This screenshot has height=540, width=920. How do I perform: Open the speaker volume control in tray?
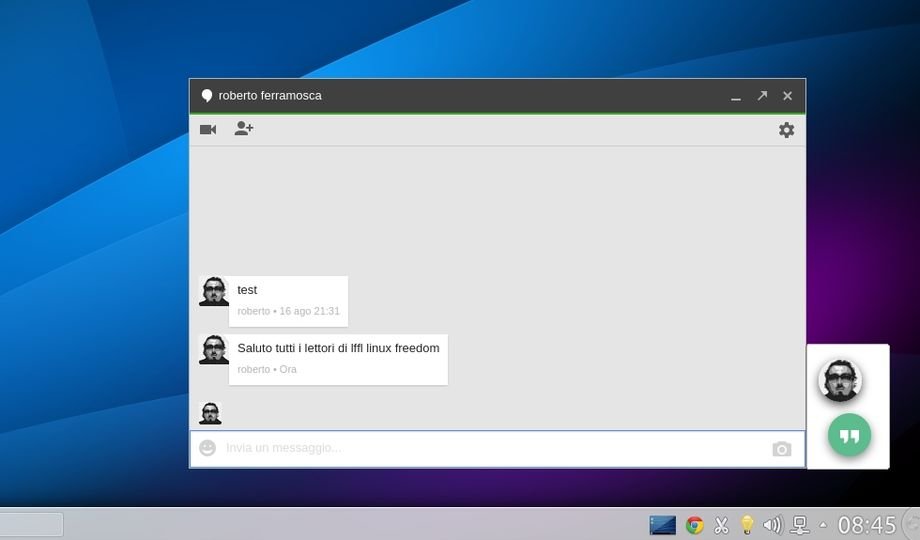(x=772, y=525)
